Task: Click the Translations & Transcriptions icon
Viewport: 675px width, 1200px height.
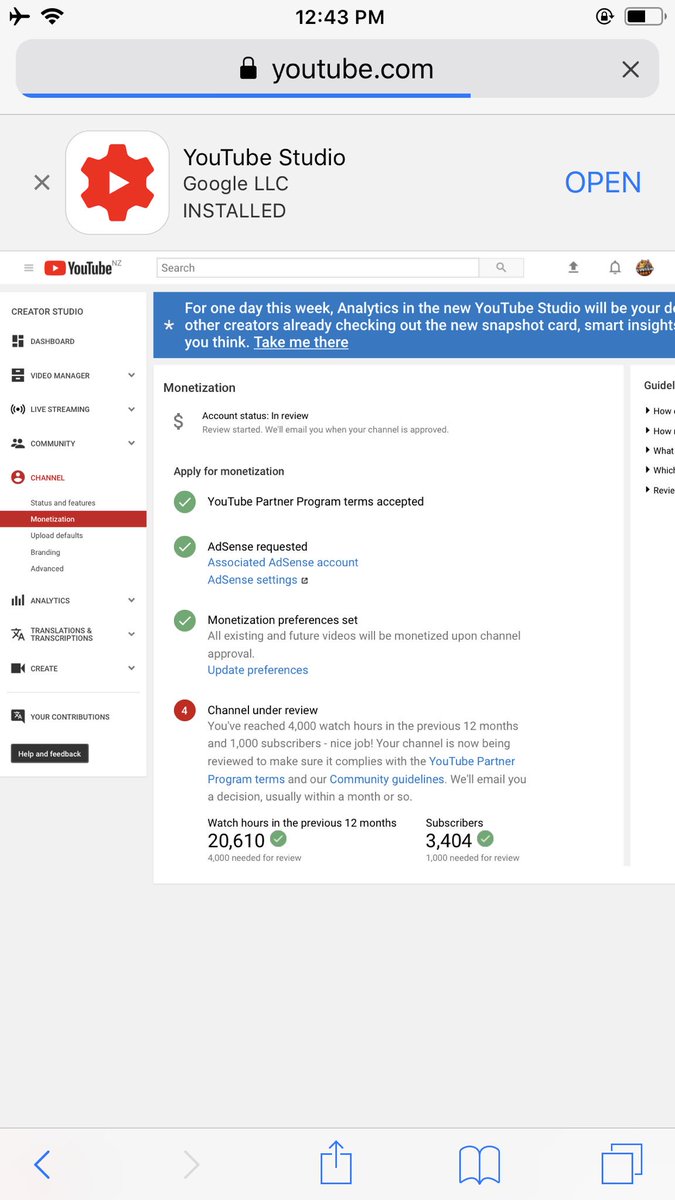Action: pos(18,635)
